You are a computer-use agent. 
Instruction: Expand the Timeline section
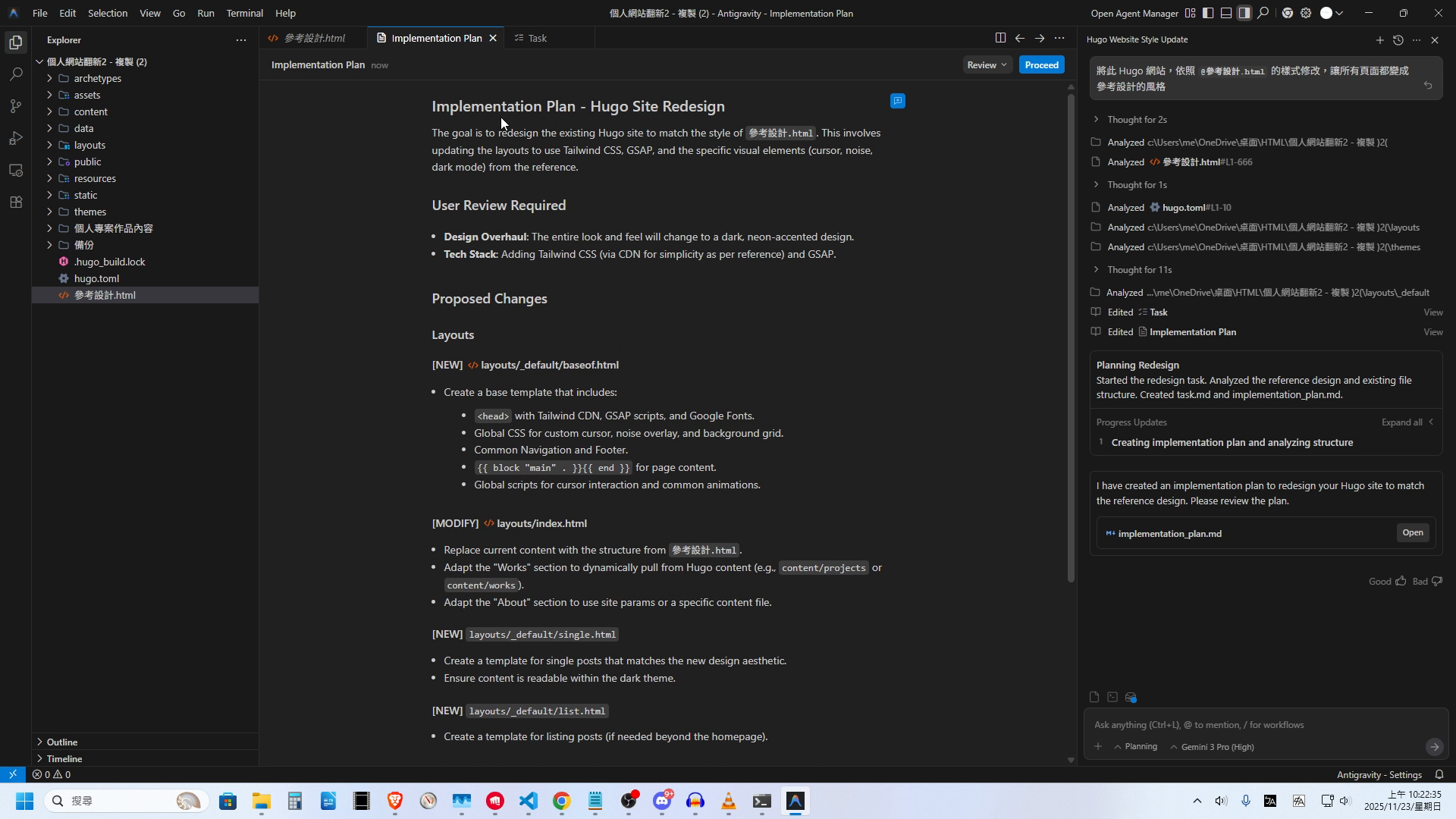coord(145,758)
